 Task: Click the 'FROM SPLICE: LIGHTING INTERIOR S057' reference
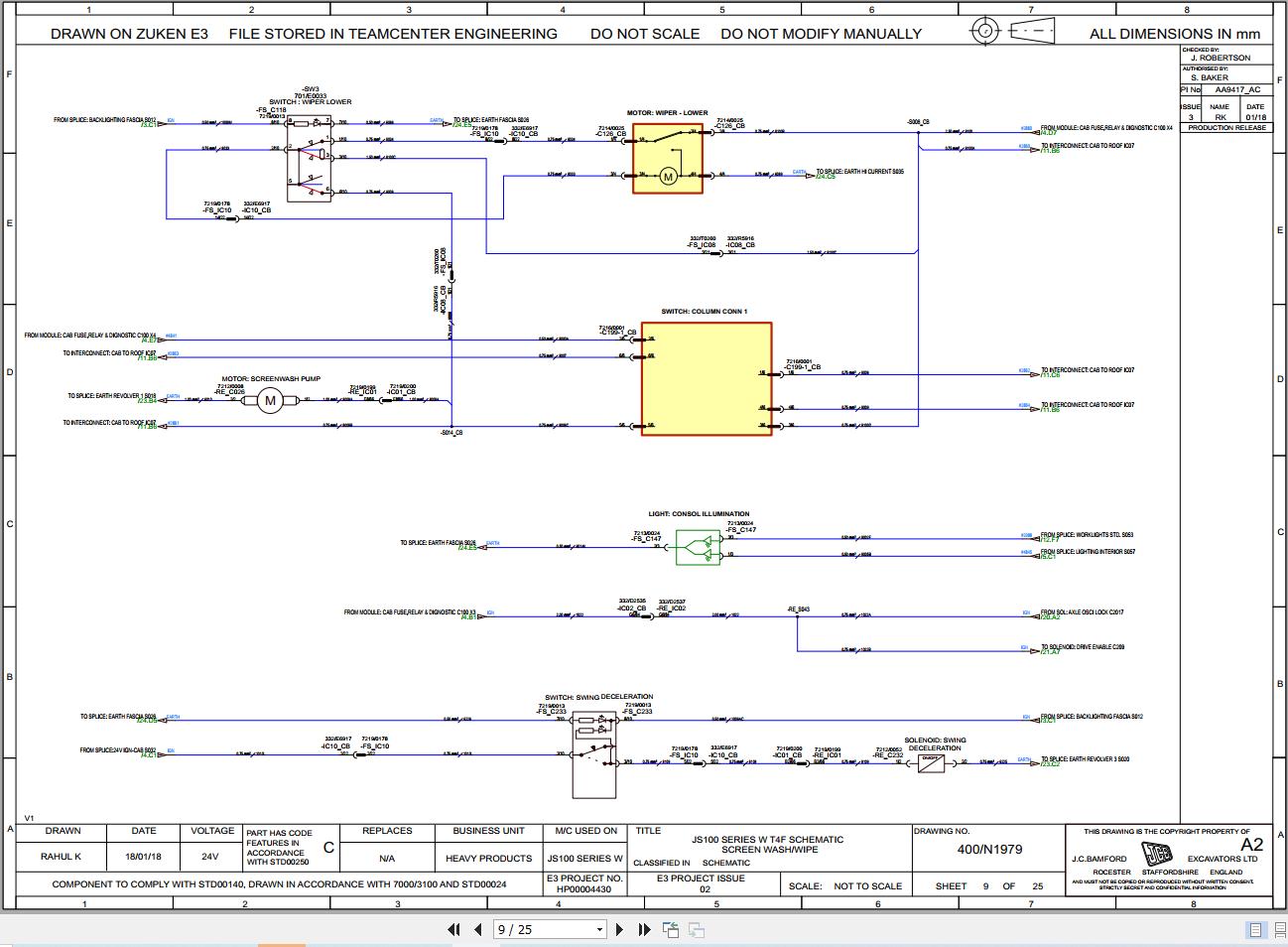click(1088, 552)
